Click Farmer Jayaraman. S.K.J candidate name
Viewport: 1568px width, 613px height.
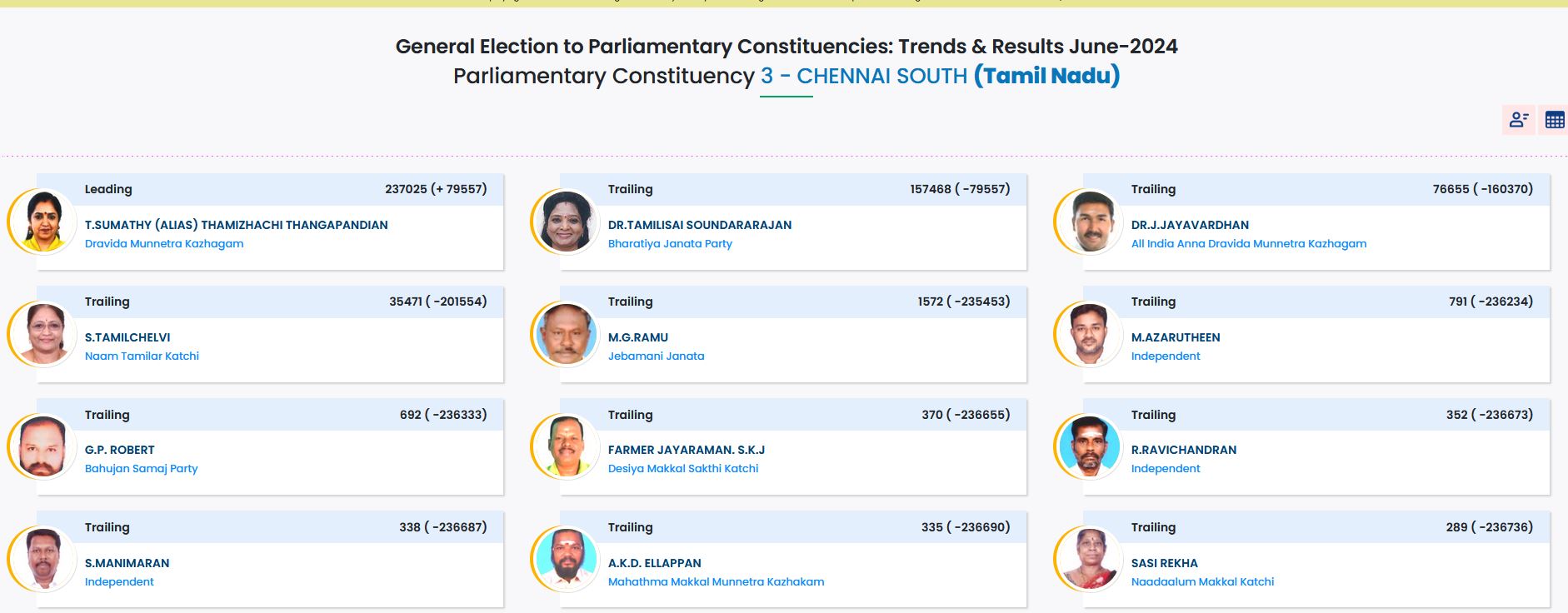point(687,449)
